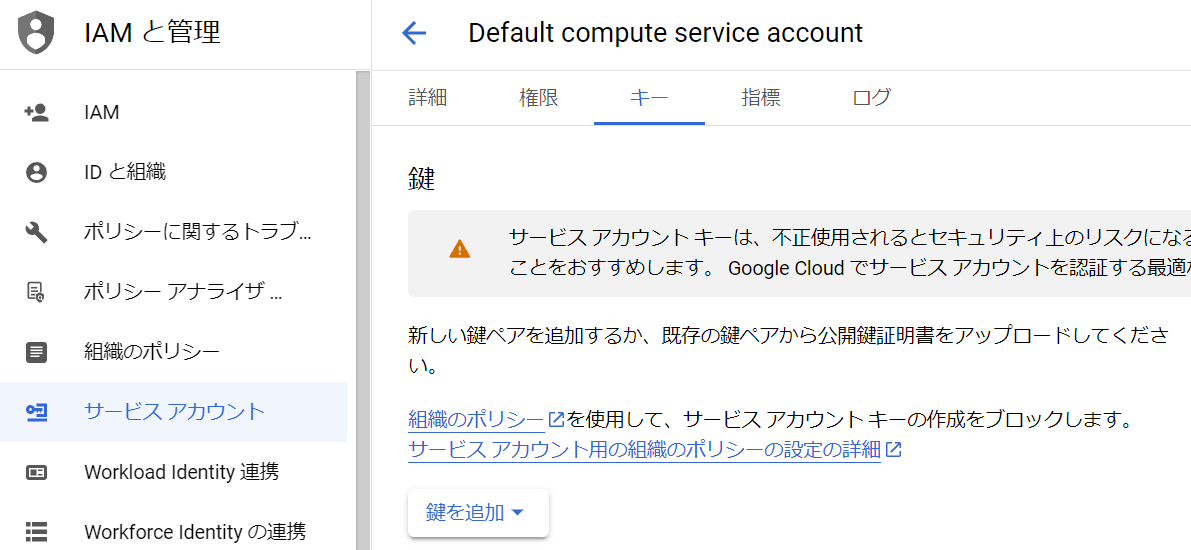Open the 鍵を追加 dropdown

[478, 513]
